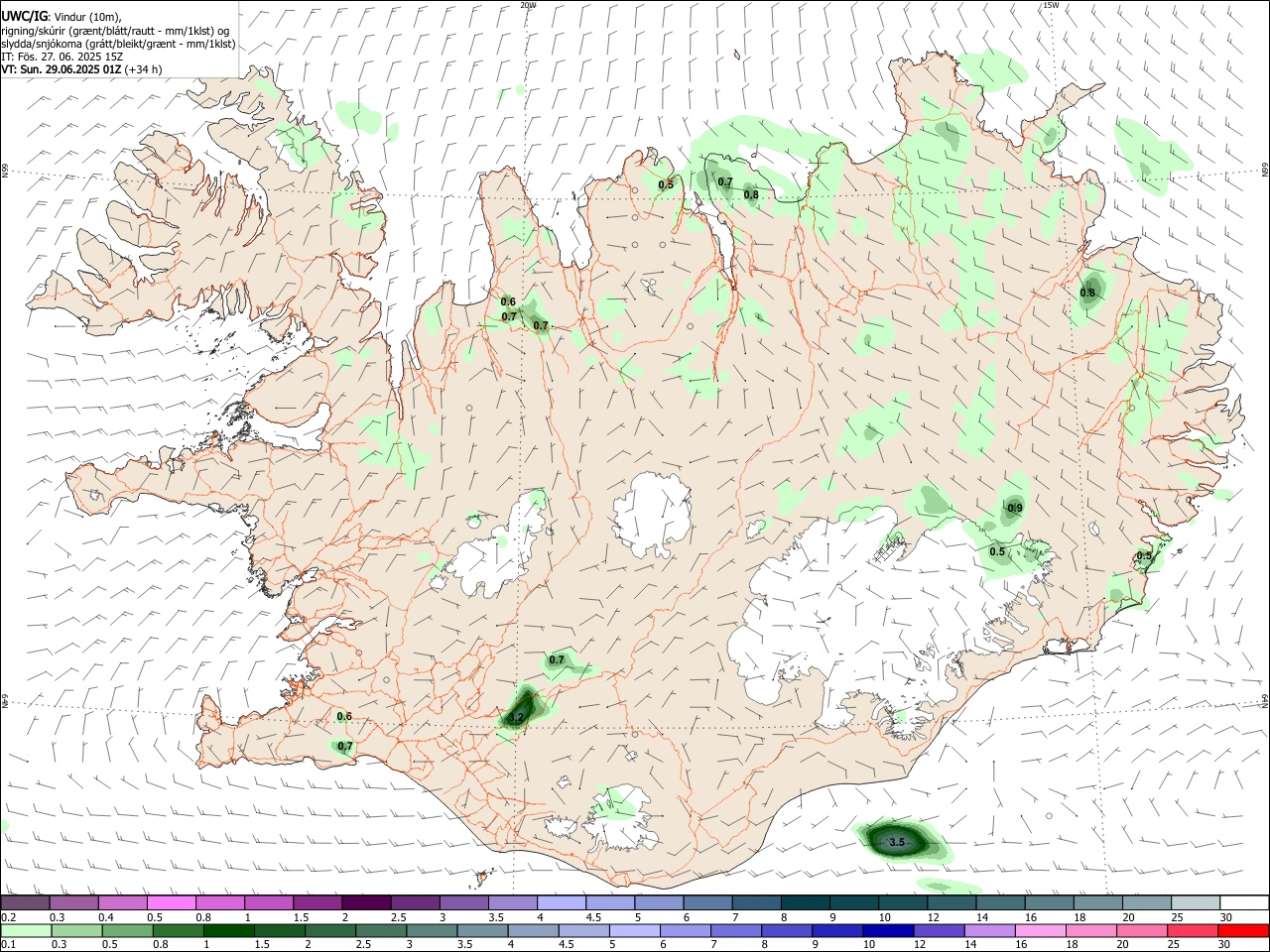This screenshot has height=952, width=1270.
Task: Select the rain-scale swatch starting at 20
Action: [1142, 931]
